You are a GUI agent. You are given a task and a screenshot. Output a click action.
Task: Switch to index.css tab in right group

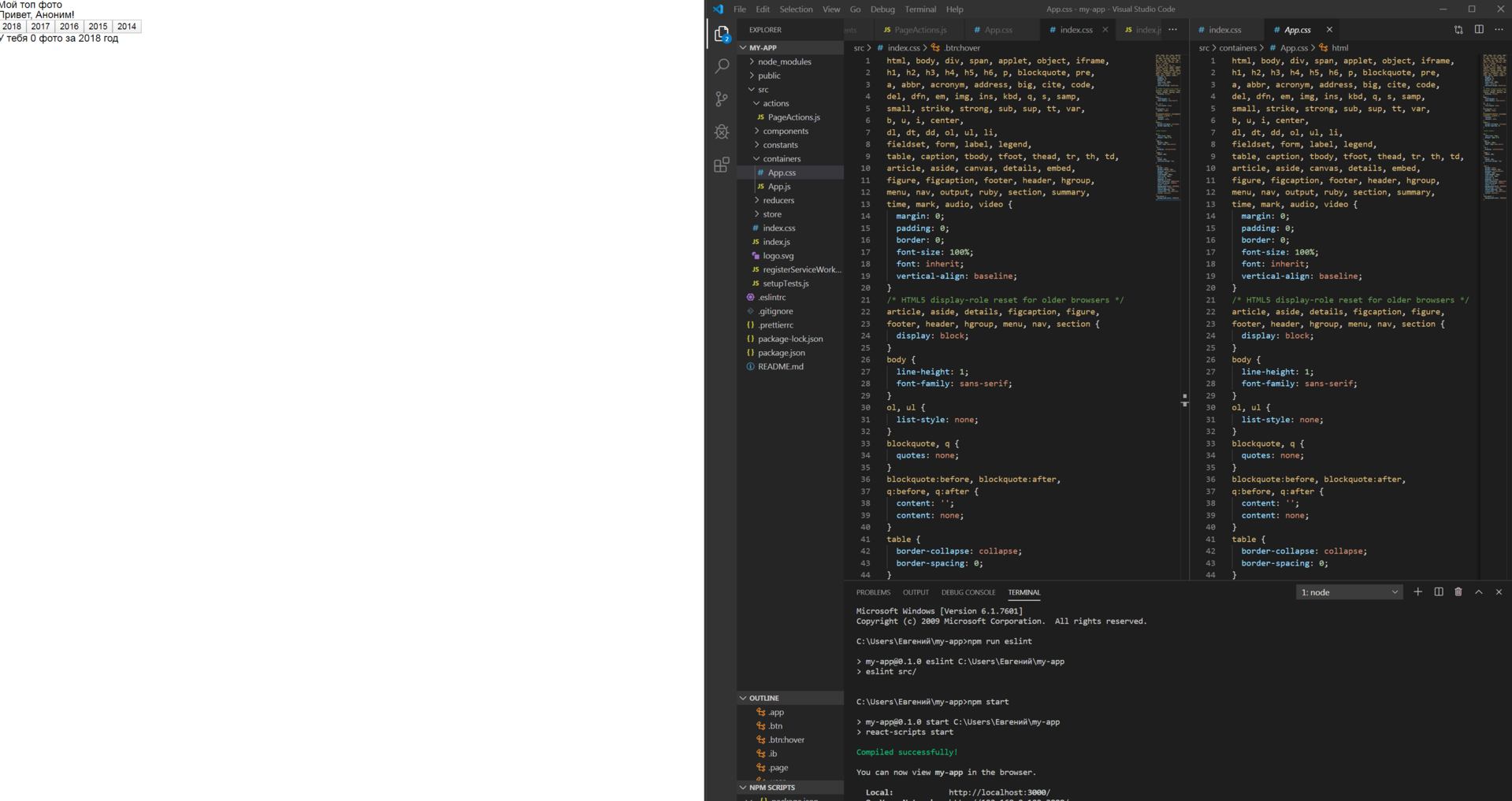click(x=1225, y=30)
